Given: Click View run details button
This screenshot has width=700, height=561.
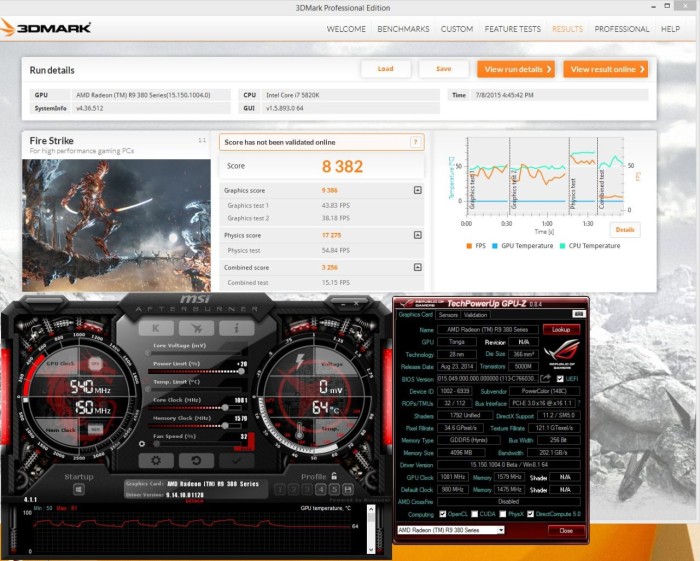Looking at the screenshot, I should pos(516,69).
